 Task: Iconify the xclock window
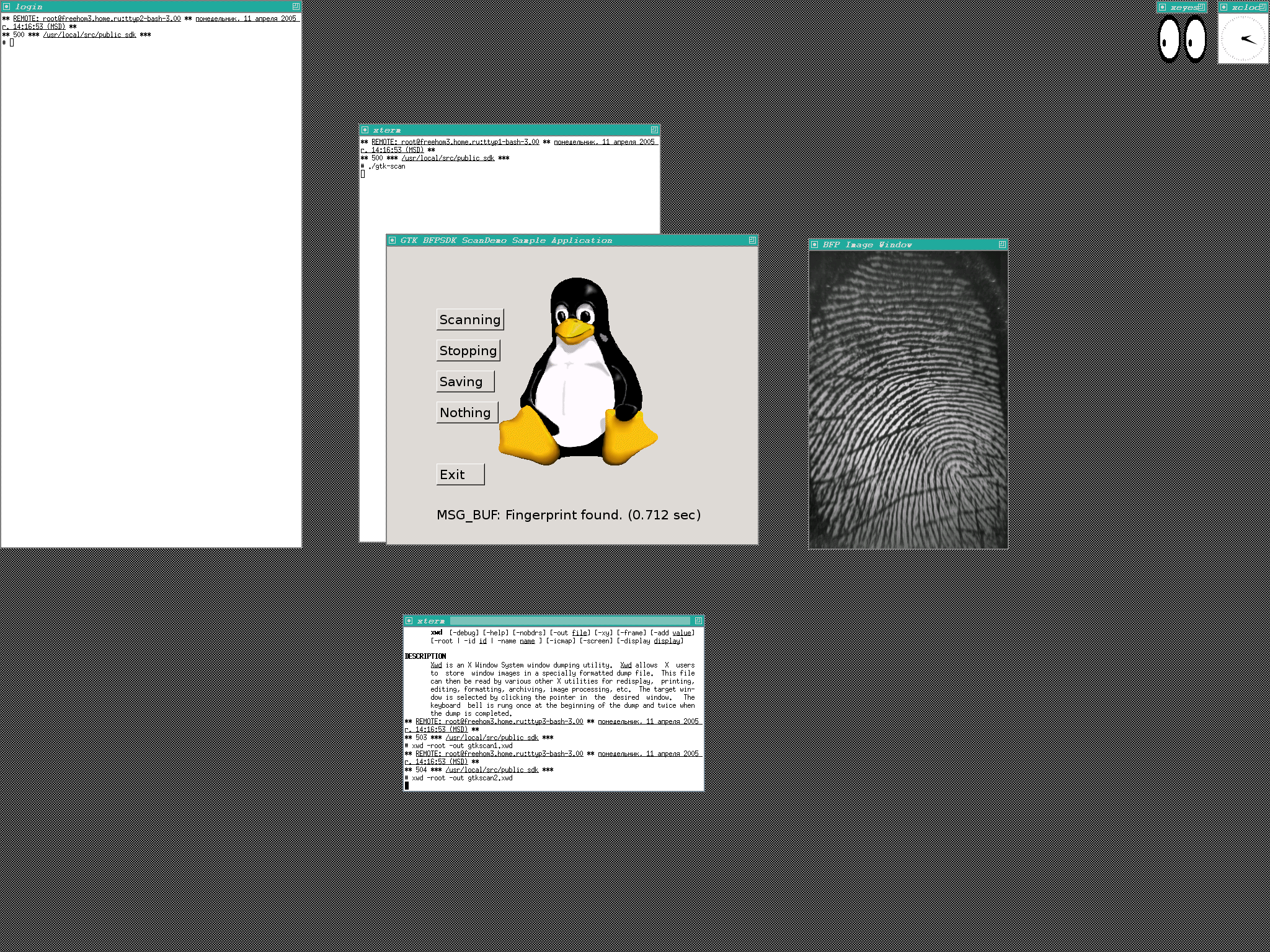[1224, 7]
